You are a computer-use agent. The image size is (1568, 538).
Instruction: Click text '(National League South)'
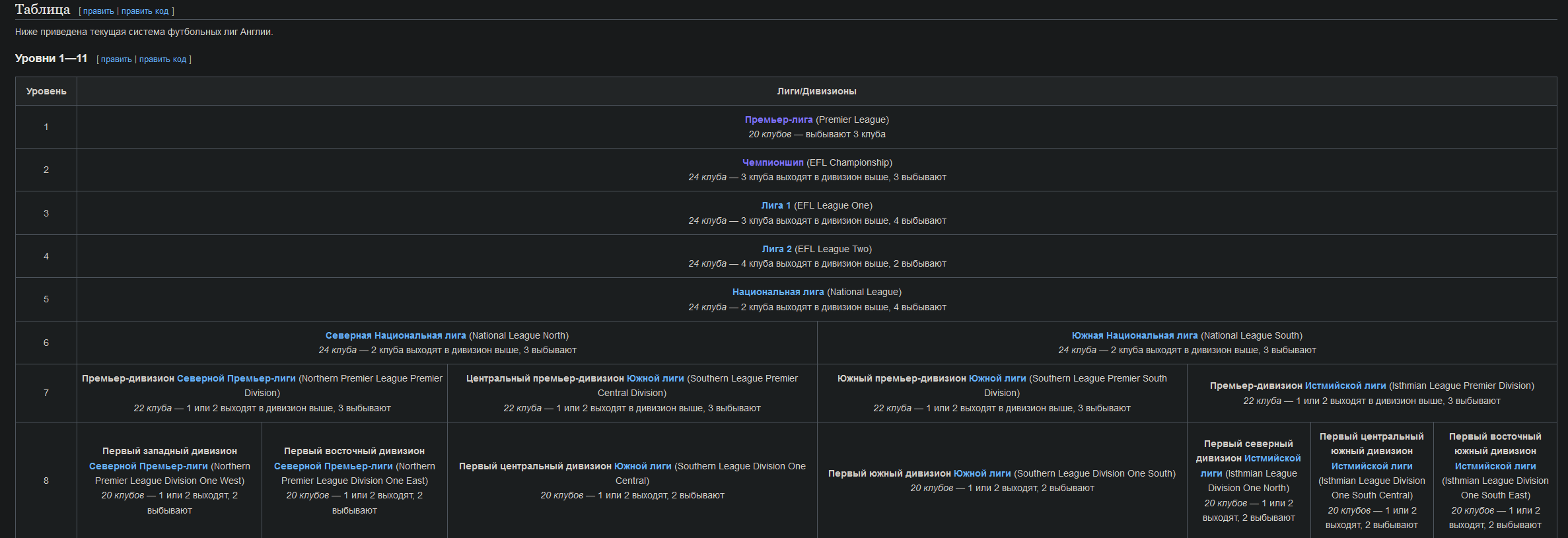[x=1252, y=335]
